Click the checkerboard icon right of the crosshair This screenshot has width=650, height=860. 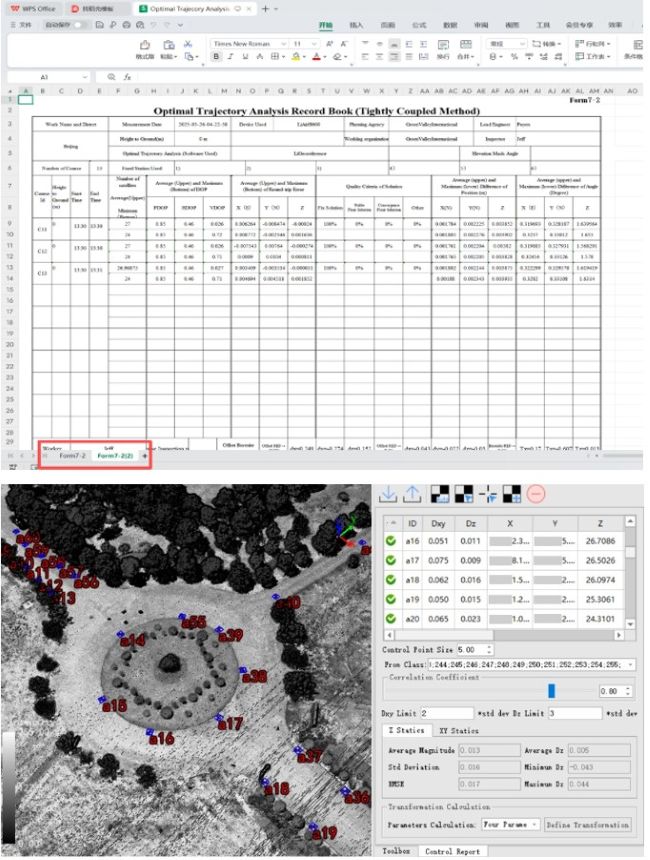click(511, 494)
